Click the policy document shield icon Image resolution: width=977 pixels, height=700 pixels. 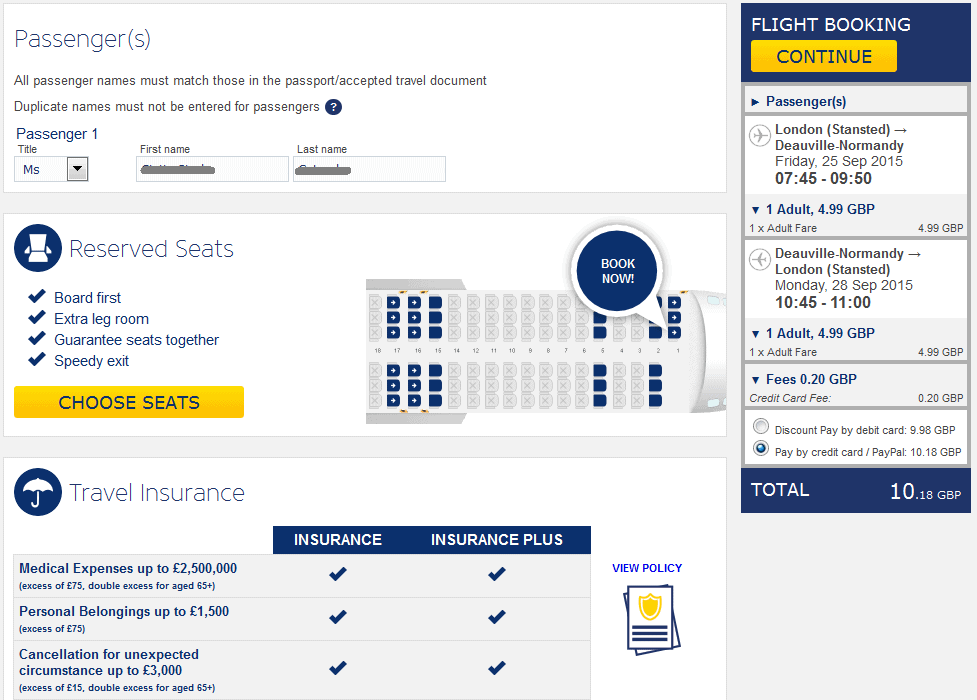651,620
